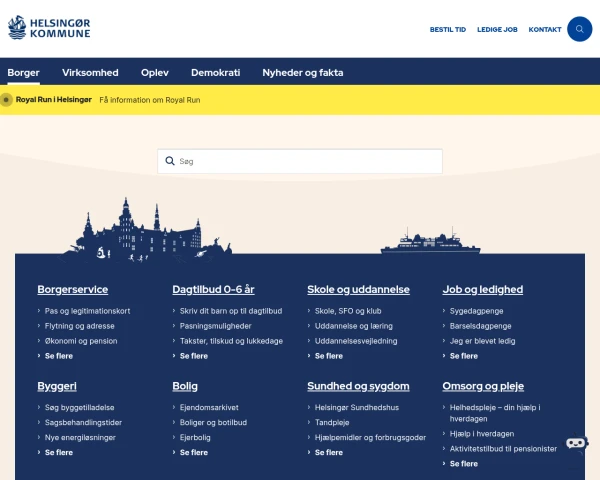The image size is (600, 480).
Task: Expand Se flere under Bolig
Action: (194, 452)
